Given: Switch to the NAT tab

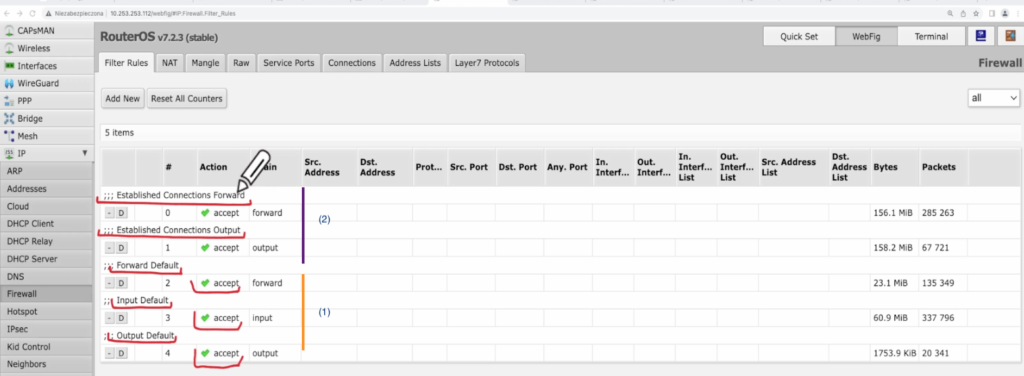Looking at the screenshot, I should point(170,63).
